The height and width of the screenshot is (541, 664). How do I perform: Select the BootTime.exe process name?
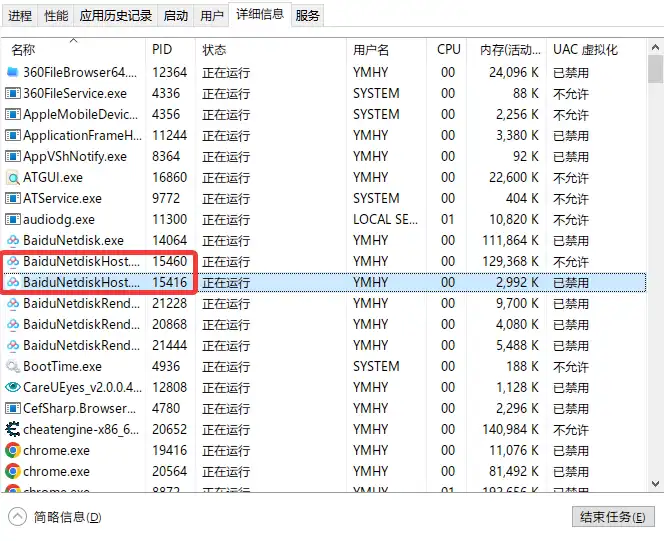[62, 366]
